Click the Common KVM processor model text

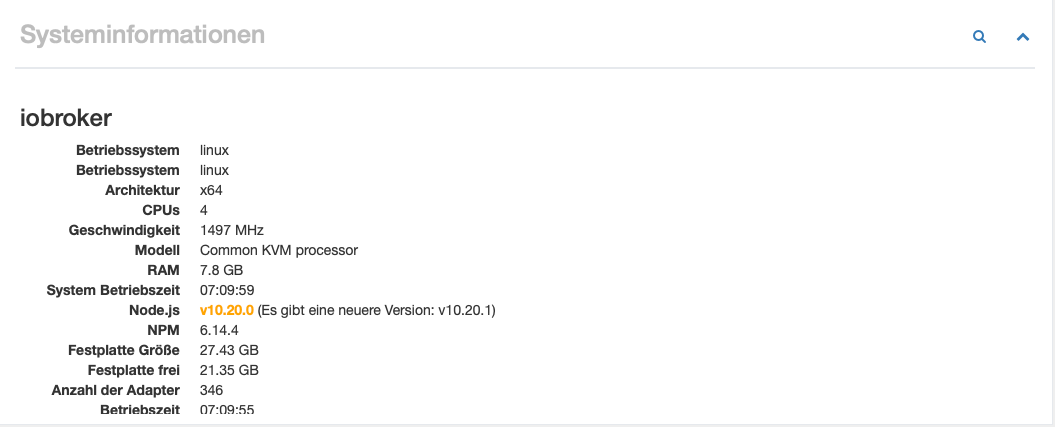279,250
